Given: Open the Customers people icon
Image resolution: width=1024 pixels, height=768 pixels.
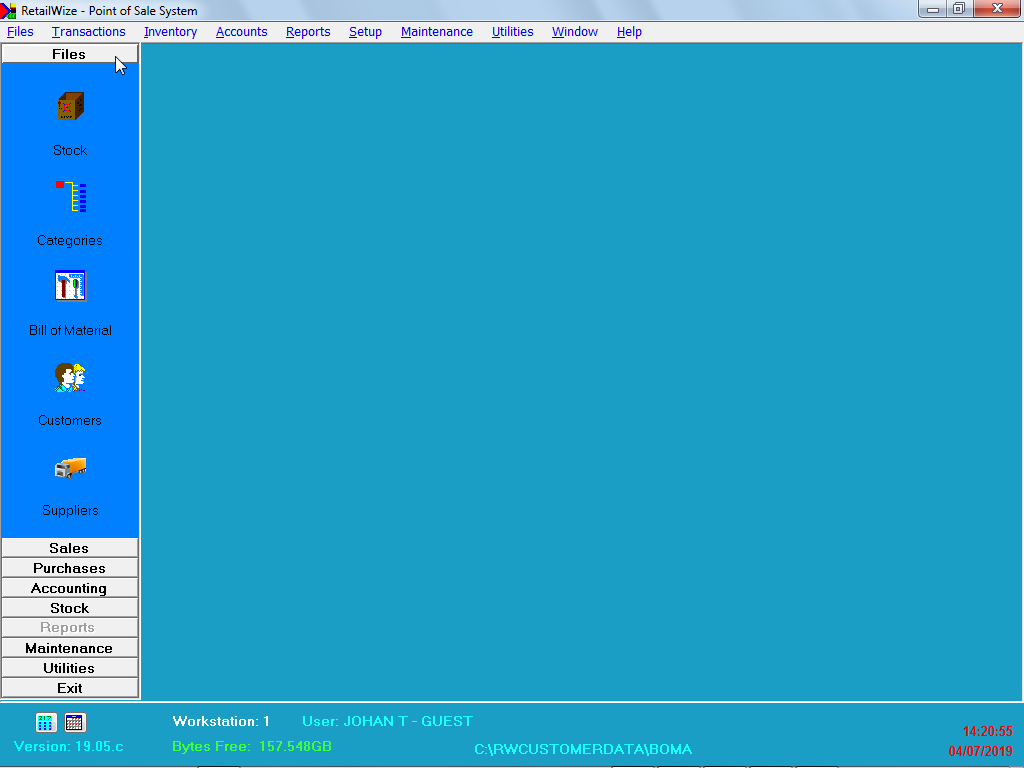Looking at the screenshot, I should [x=70, y=377].
